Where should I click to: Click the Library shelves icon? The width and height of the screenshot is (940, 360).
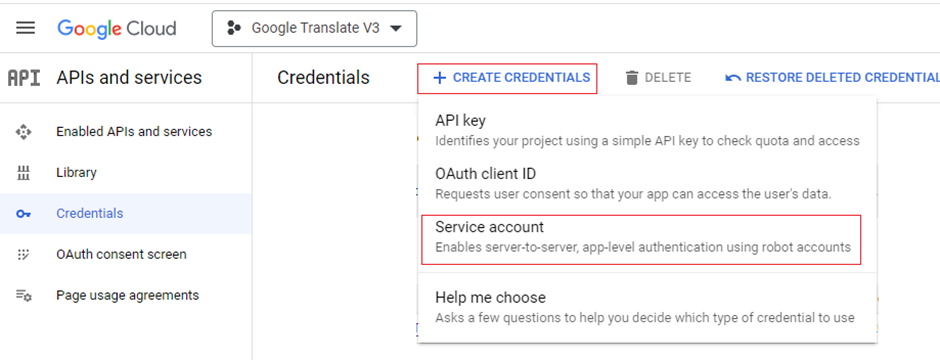coord(23,173)
